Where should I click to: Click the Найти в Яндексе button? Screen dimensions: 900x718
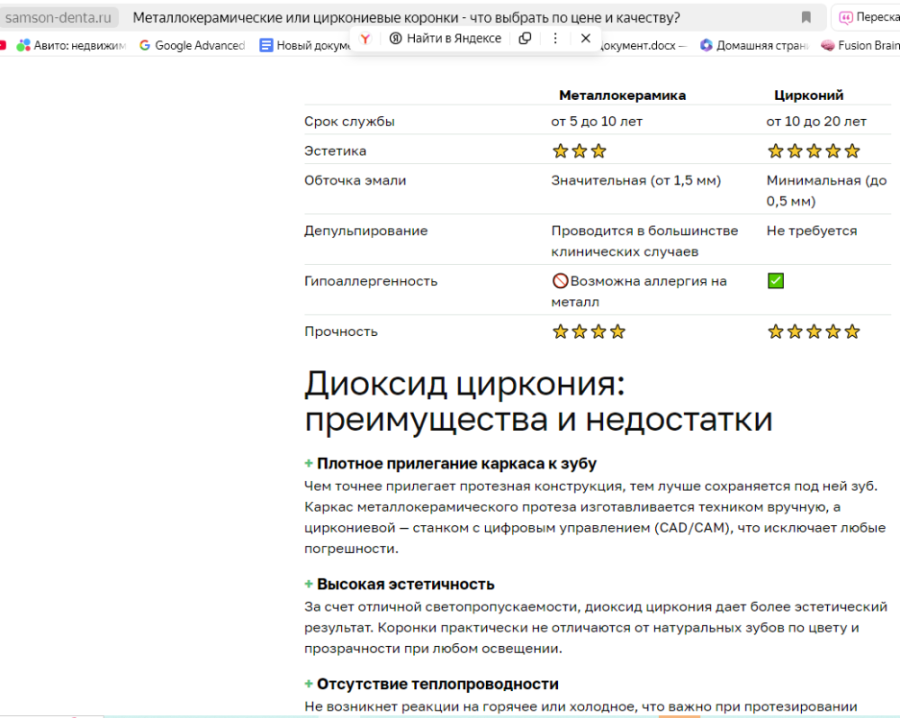[x=450, y=38]
